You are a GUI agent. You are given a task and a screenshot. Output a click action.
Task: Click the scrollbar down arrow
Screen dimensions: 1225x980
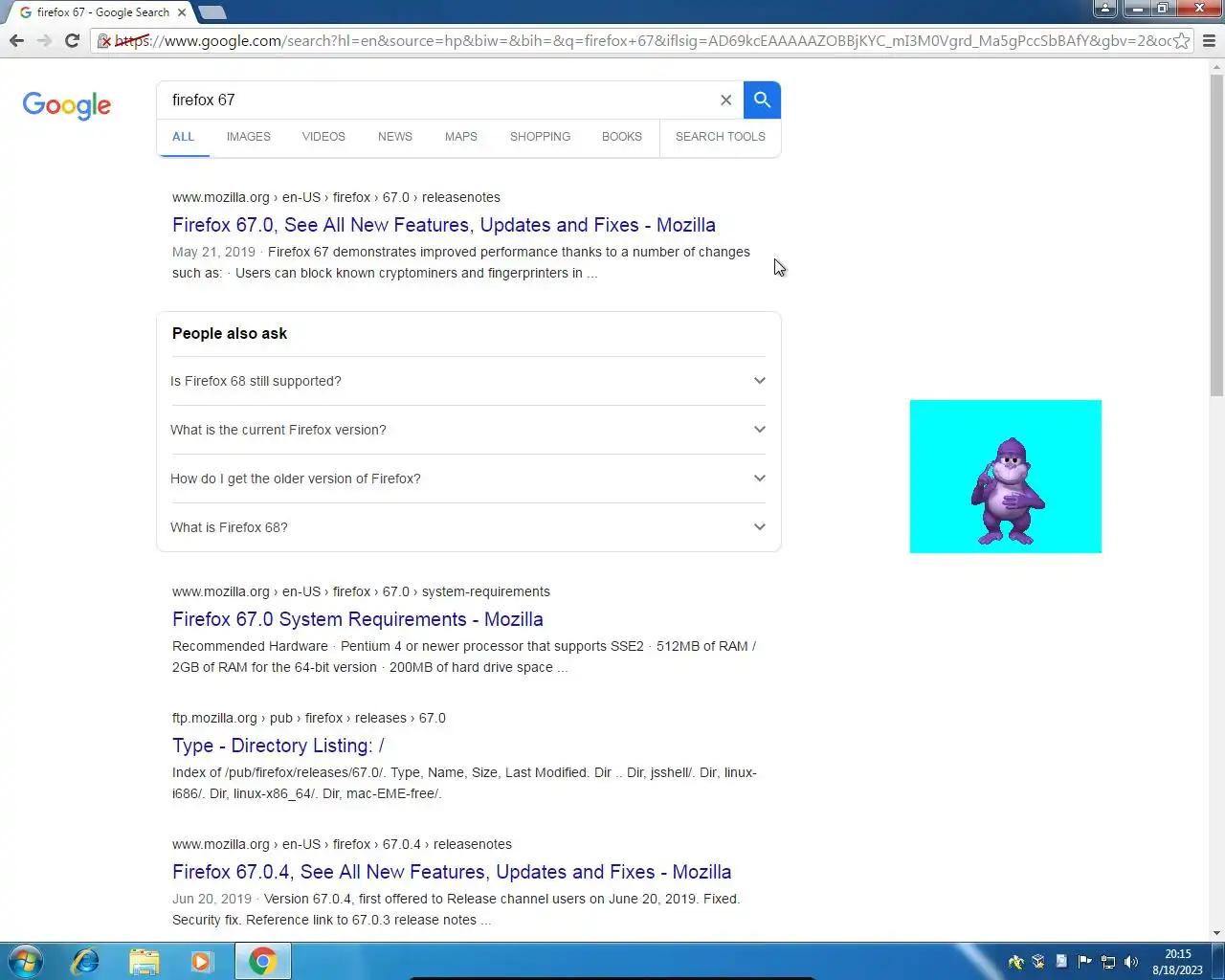1216,933
